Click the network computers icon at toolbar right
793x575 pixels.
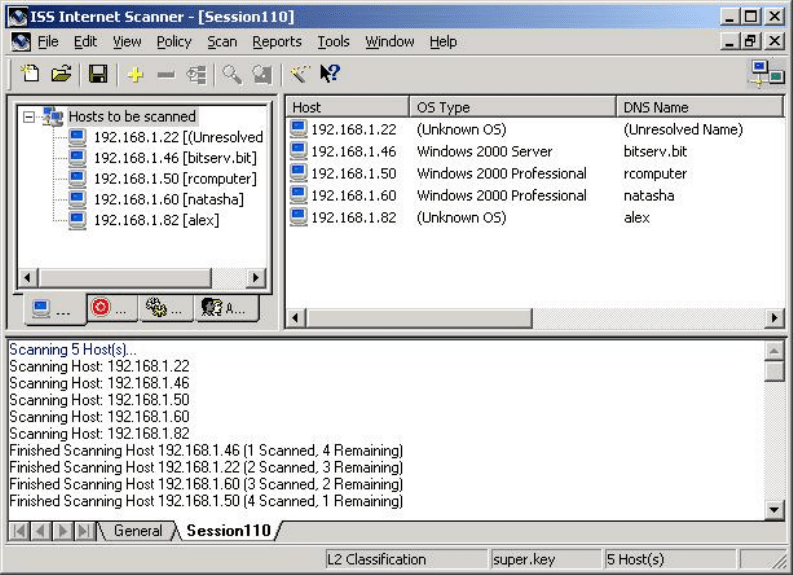click(767, 74)
